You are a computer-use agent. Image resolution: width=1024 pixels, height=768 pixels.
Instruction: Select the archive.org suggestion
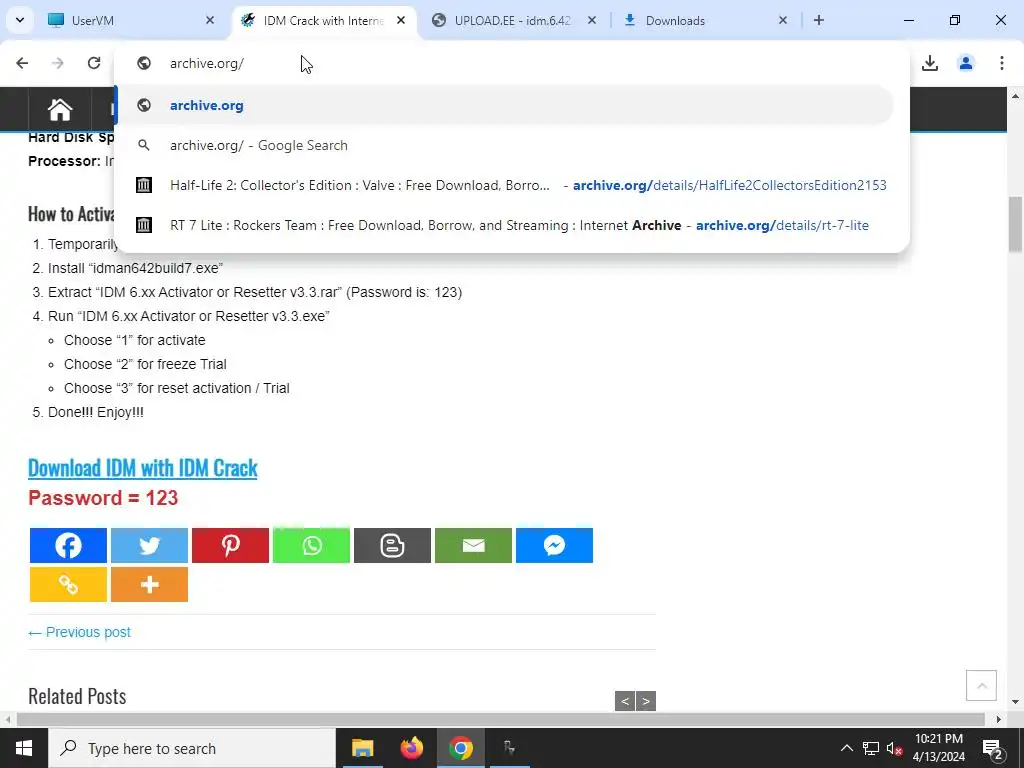pyautogui.click(x=504, y=105)
